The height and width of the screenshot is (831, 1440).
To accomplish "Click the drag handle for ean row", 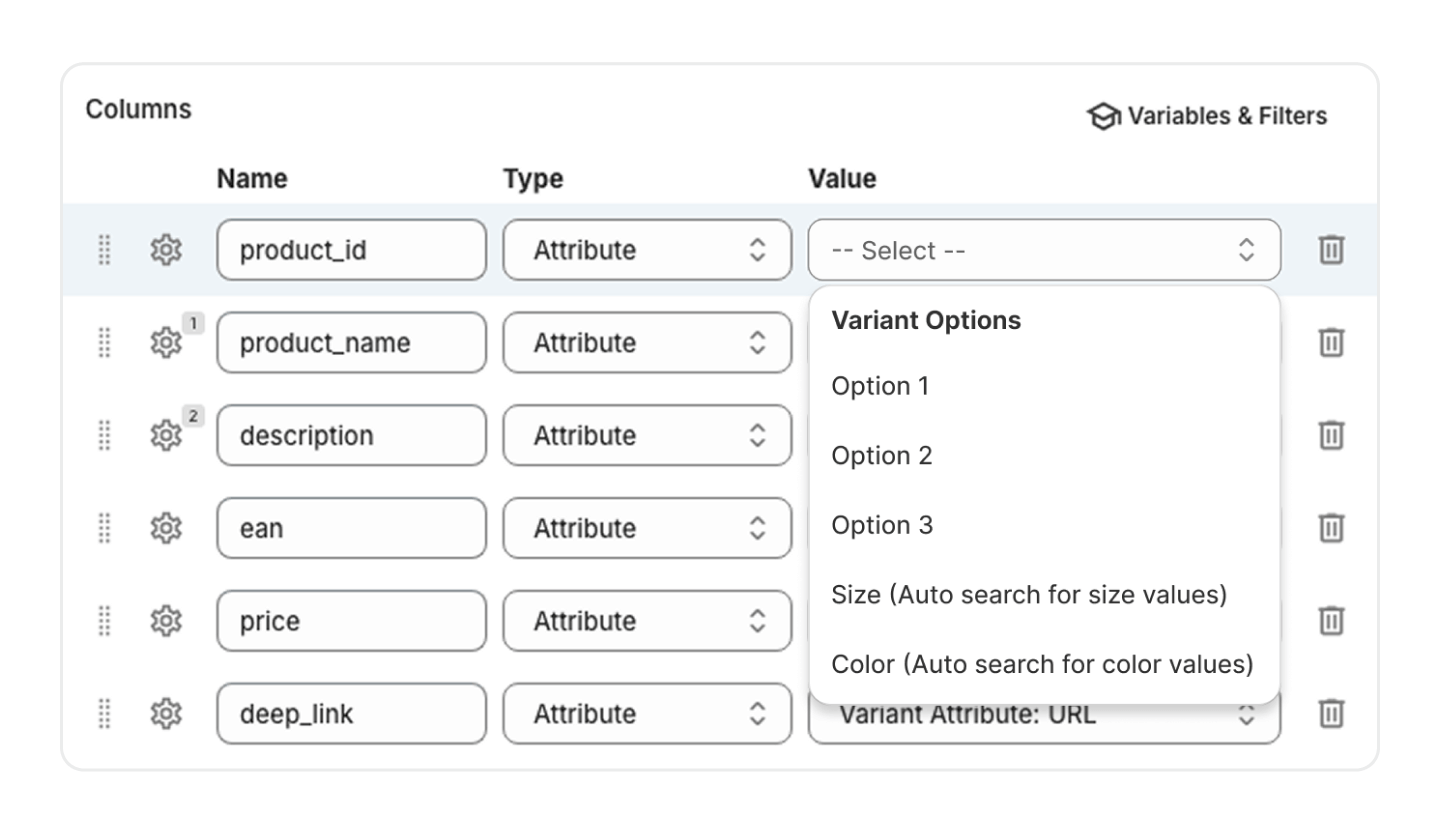I will point(104,528).
